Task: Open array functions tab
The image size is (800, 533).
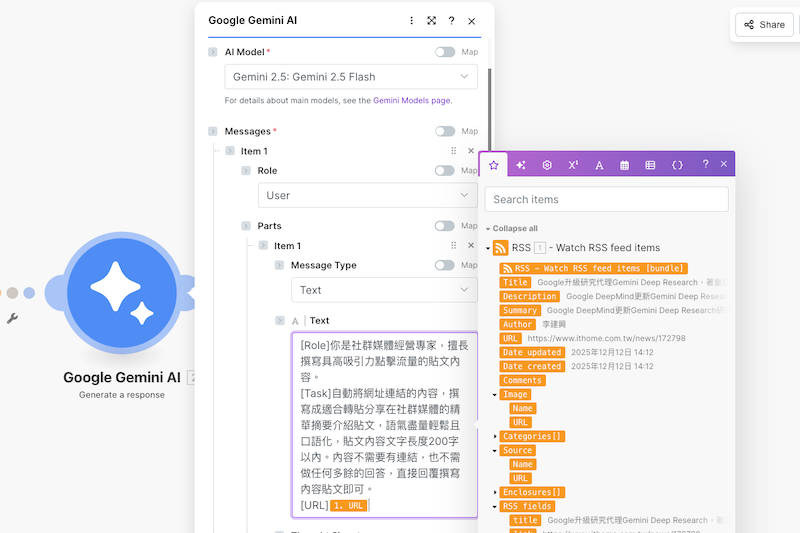Action: (650, 164)
